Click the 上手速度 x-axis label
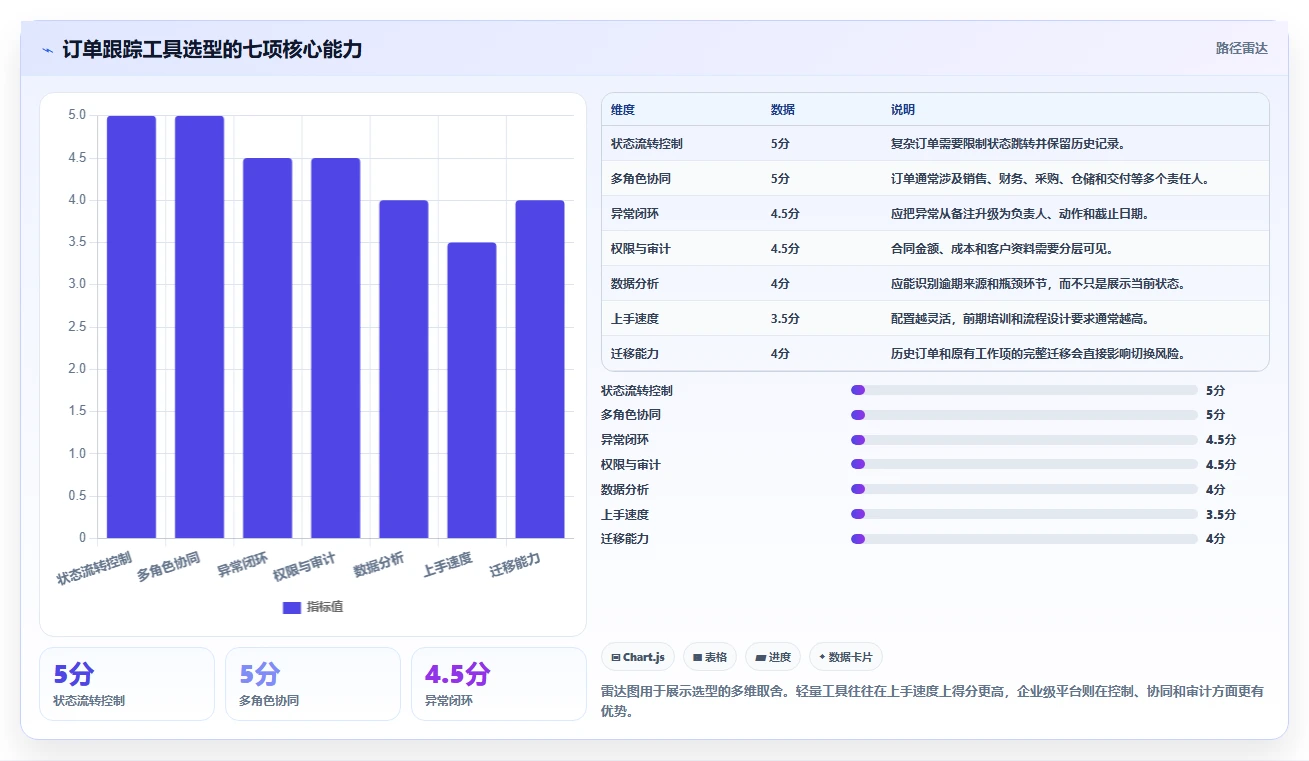The width and height of the screenshot is (1309, 761). point(447,565)
